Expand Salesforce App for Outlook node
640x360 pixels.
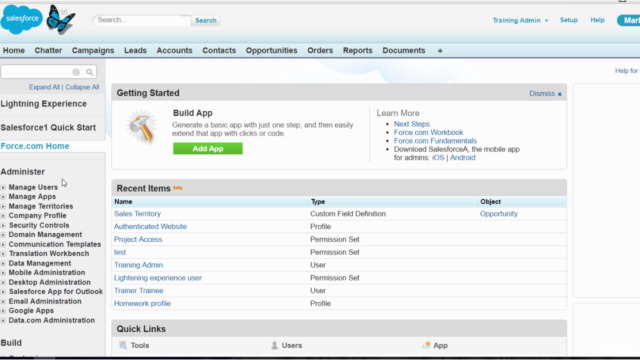tap(3, 292)
